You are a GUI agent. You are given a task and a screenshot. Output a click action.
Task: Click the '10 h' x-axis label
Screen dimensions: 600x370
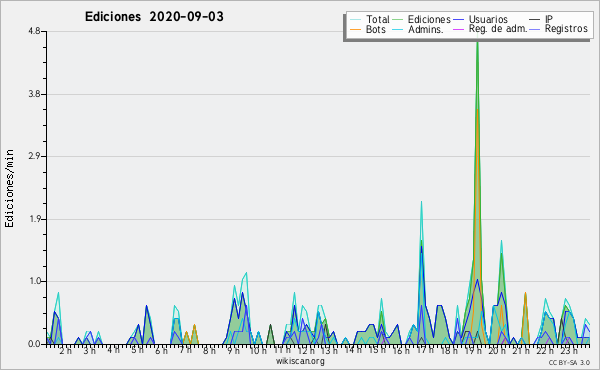[x=258, y=351]
